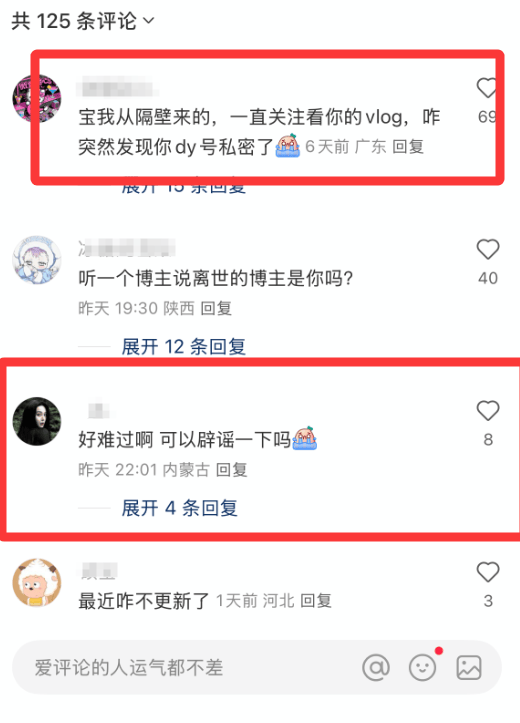Open the @ mention icon
The height and width of the screenshot is (723, 520).
click(x=376, y=667)
